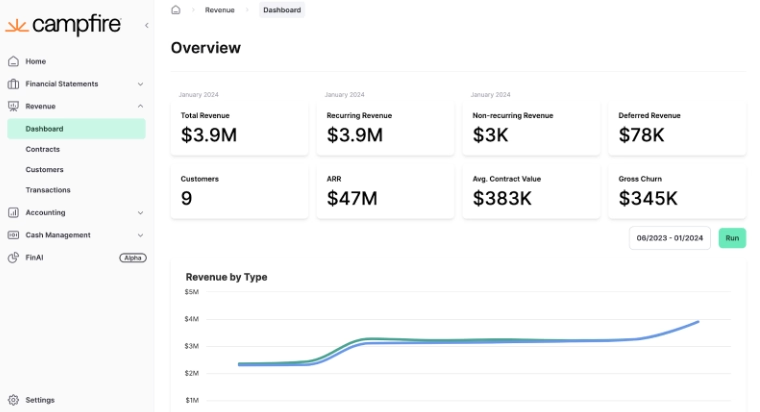
Task: Open the Transactions page
Action: click(x=48, y=190)
